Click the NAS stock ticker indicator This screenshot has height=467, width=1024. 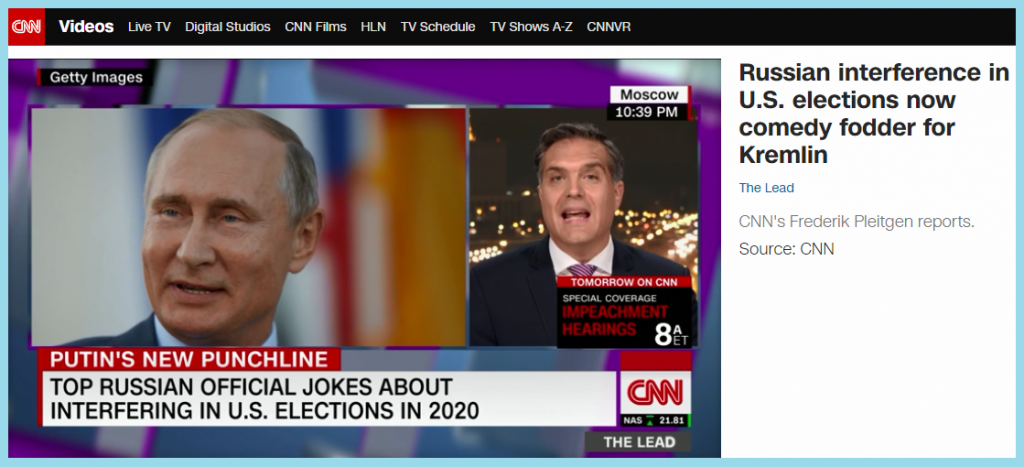pos(655,421)
